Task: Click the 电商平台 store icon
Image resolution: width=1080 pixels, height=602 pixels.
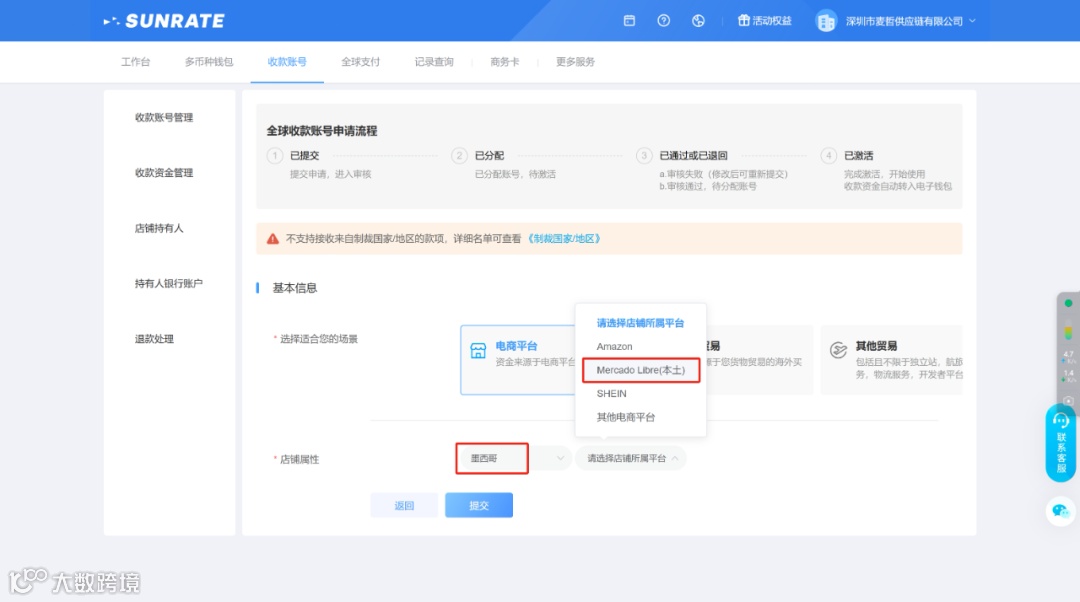Action: pos(478,351)
